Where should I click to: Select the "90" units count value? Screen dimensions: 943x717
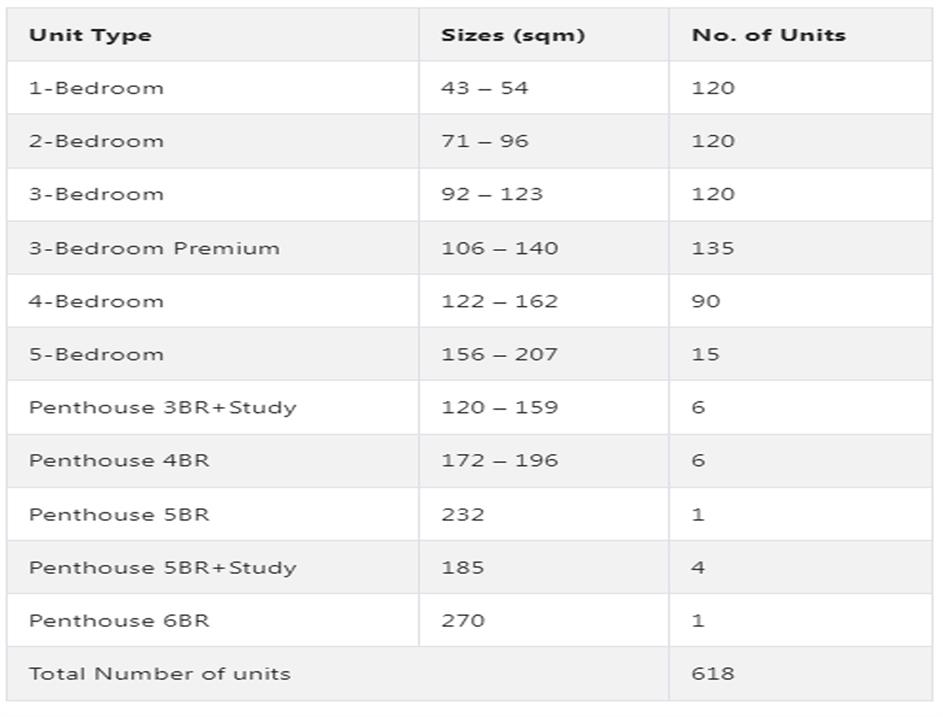[705, 301]
